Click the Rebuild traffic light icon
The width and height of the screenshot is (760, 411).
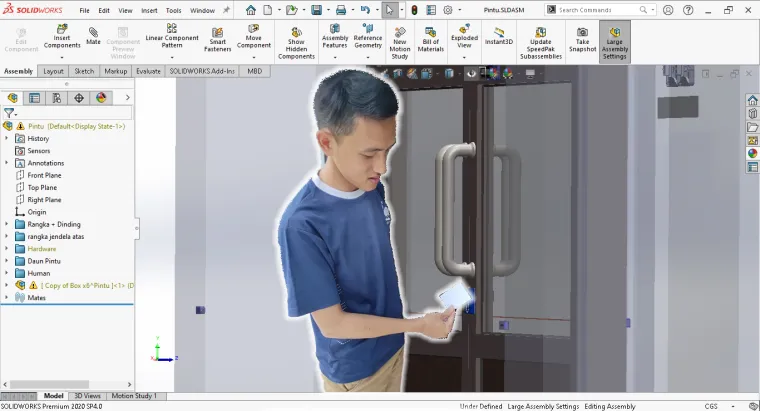click(415, 10)
